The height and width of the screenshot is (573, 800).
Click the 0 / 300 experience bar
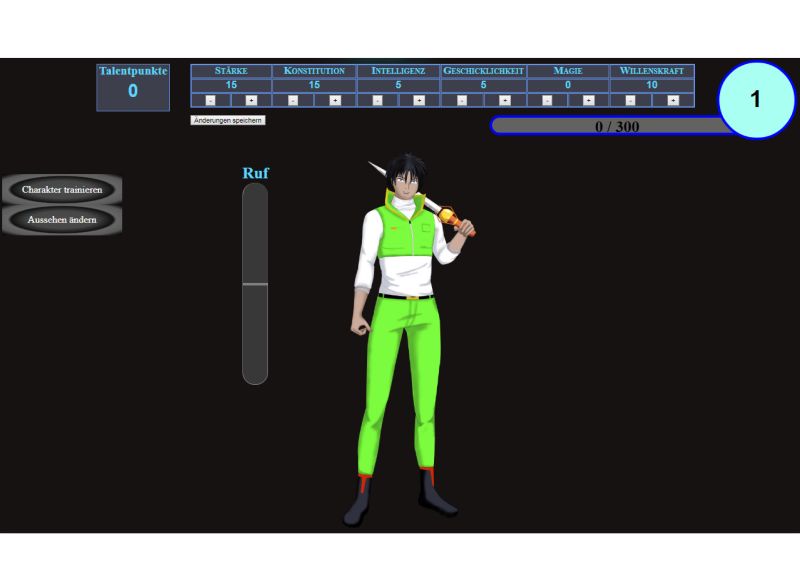pos(610,126)
